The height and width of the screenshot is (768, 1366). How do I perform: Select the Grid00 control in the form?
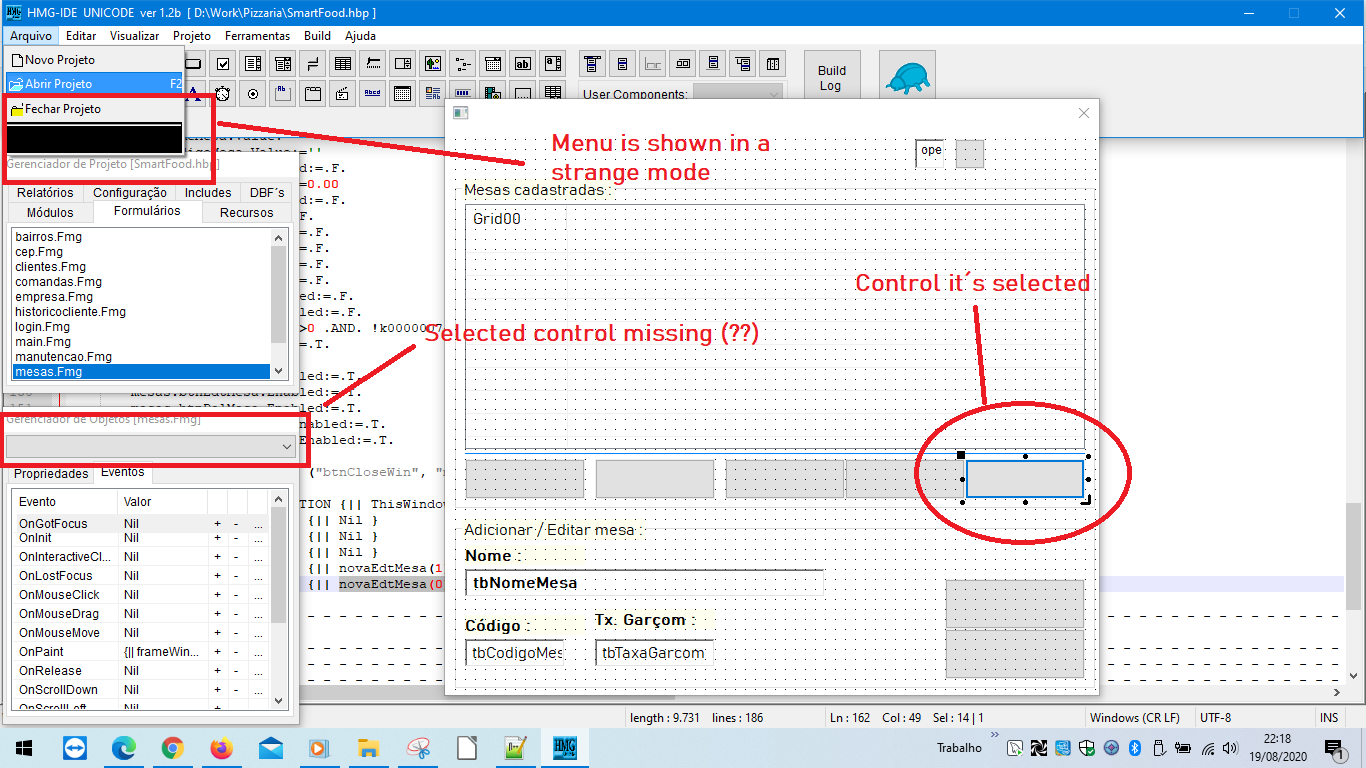tap(774, 327)
